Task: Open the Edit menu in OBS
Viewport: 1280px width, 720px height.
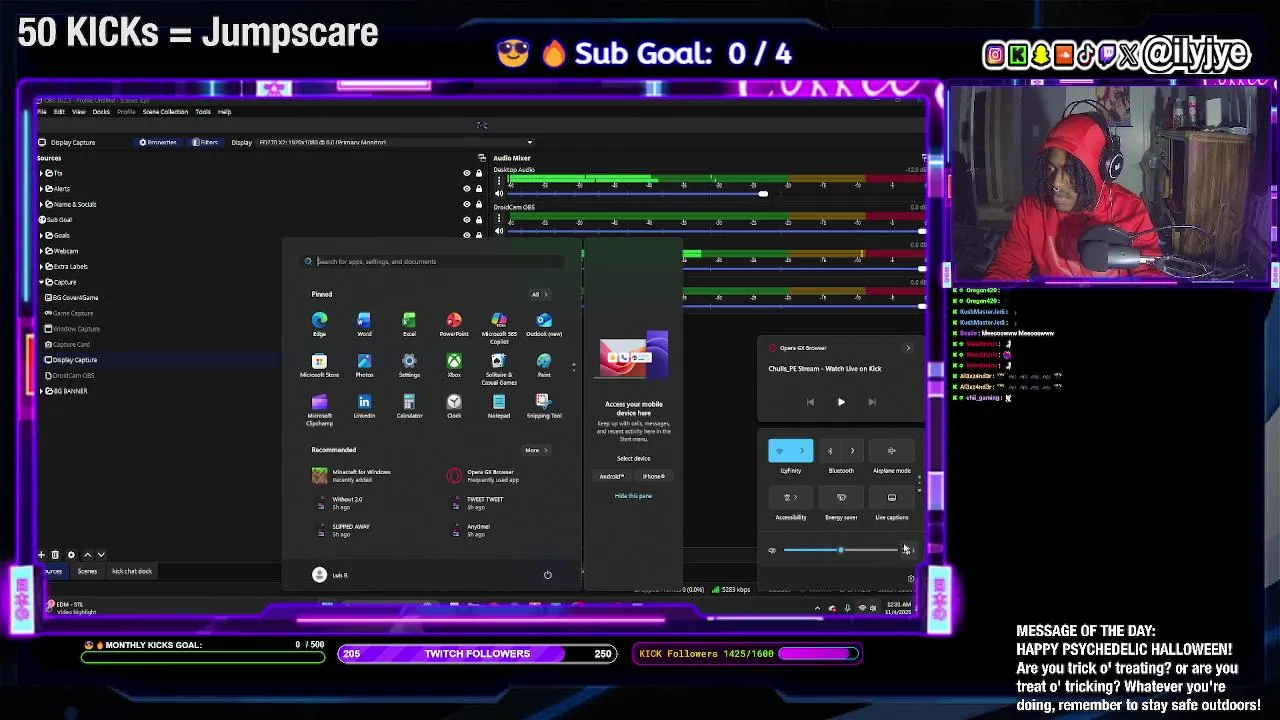Action: [x=59, y=112]
